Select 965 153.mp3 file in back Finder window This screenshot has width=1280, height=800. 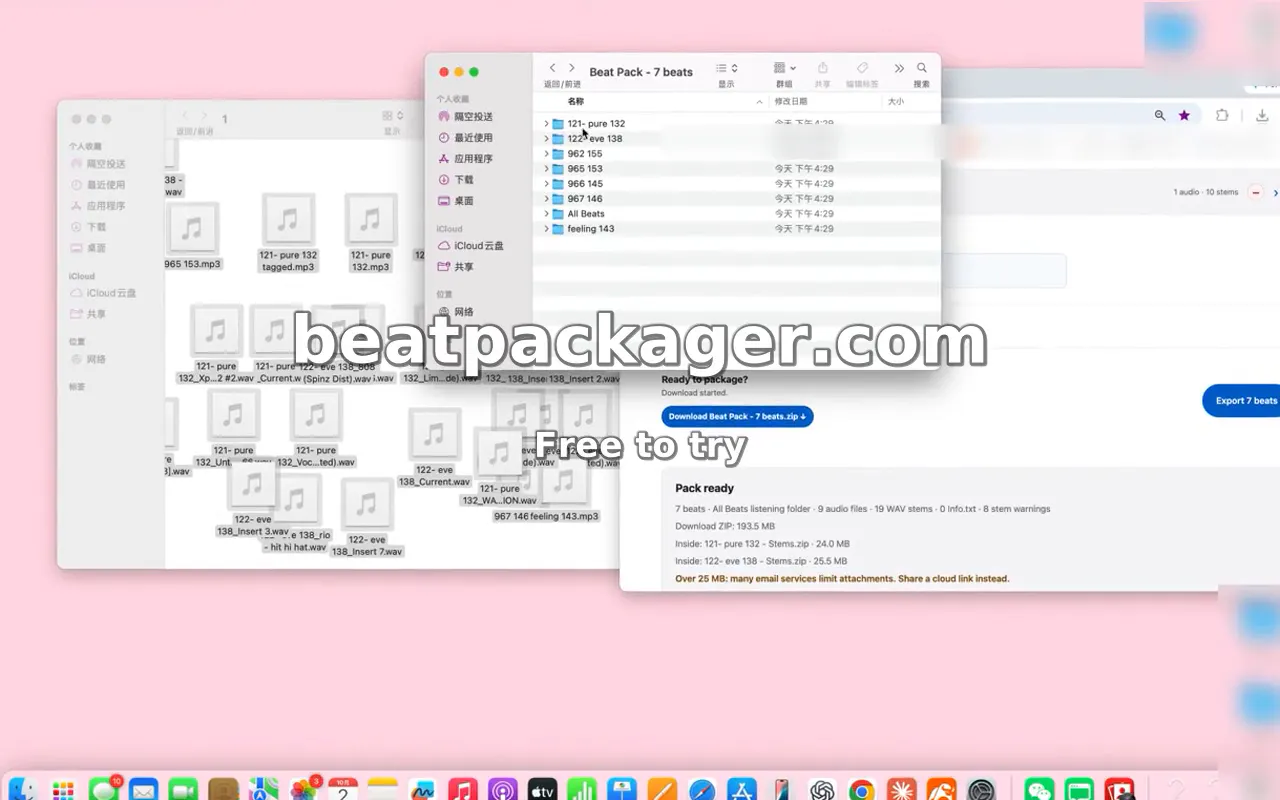[x=193, y=237]
